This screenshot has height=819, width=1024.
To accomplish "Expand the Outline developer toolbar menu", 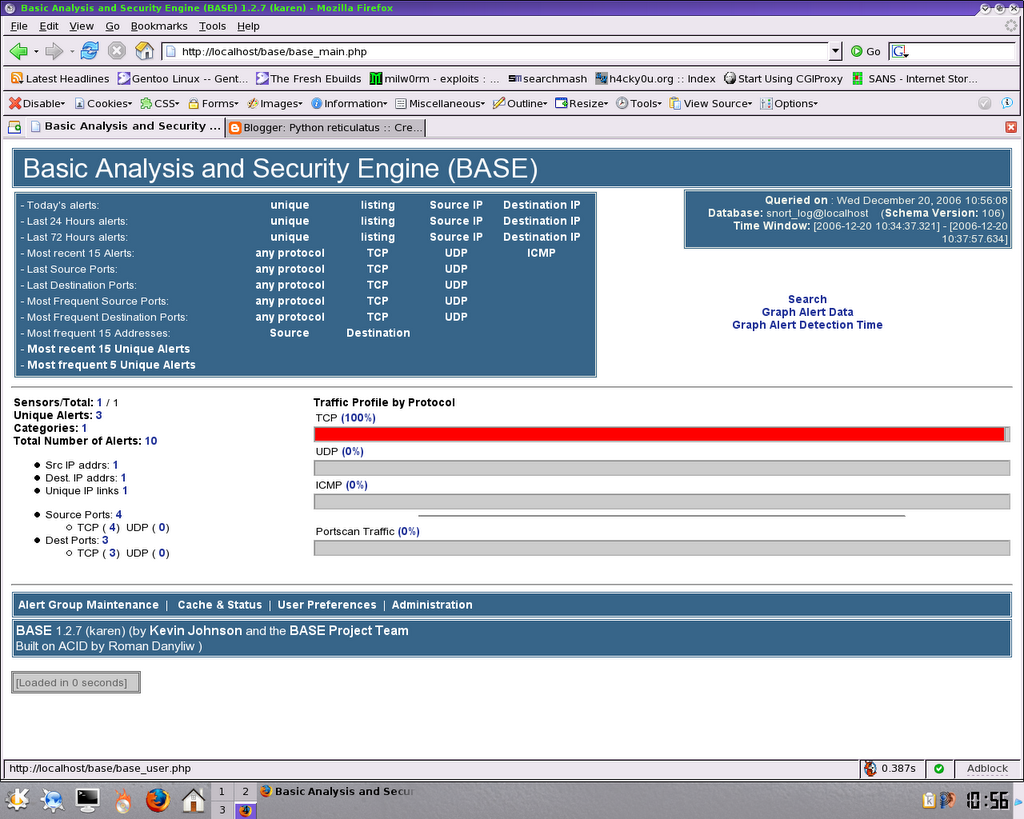I will 520,103.
